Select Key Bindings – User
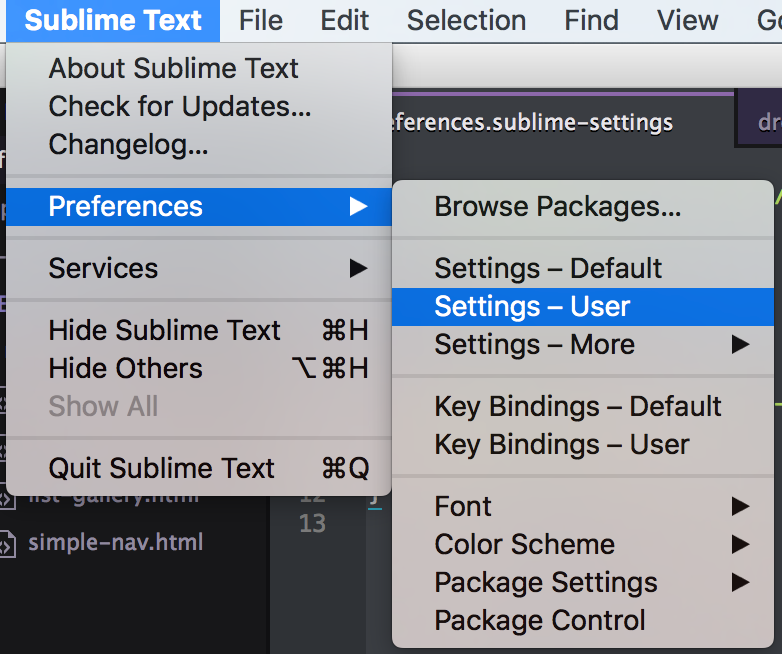The height and width of the screenshot is (654, 782). [x=561, y=445]
